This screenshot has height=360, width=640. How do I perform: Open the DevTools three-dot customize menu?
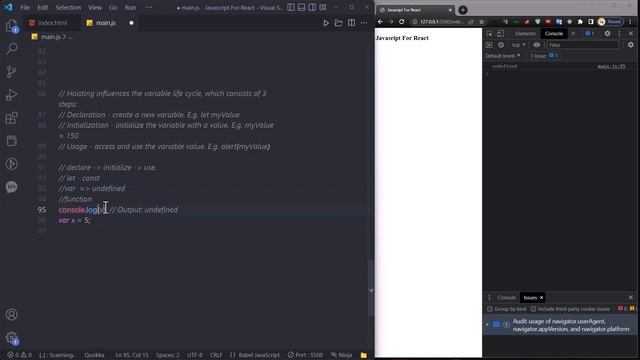pos(619,33)
